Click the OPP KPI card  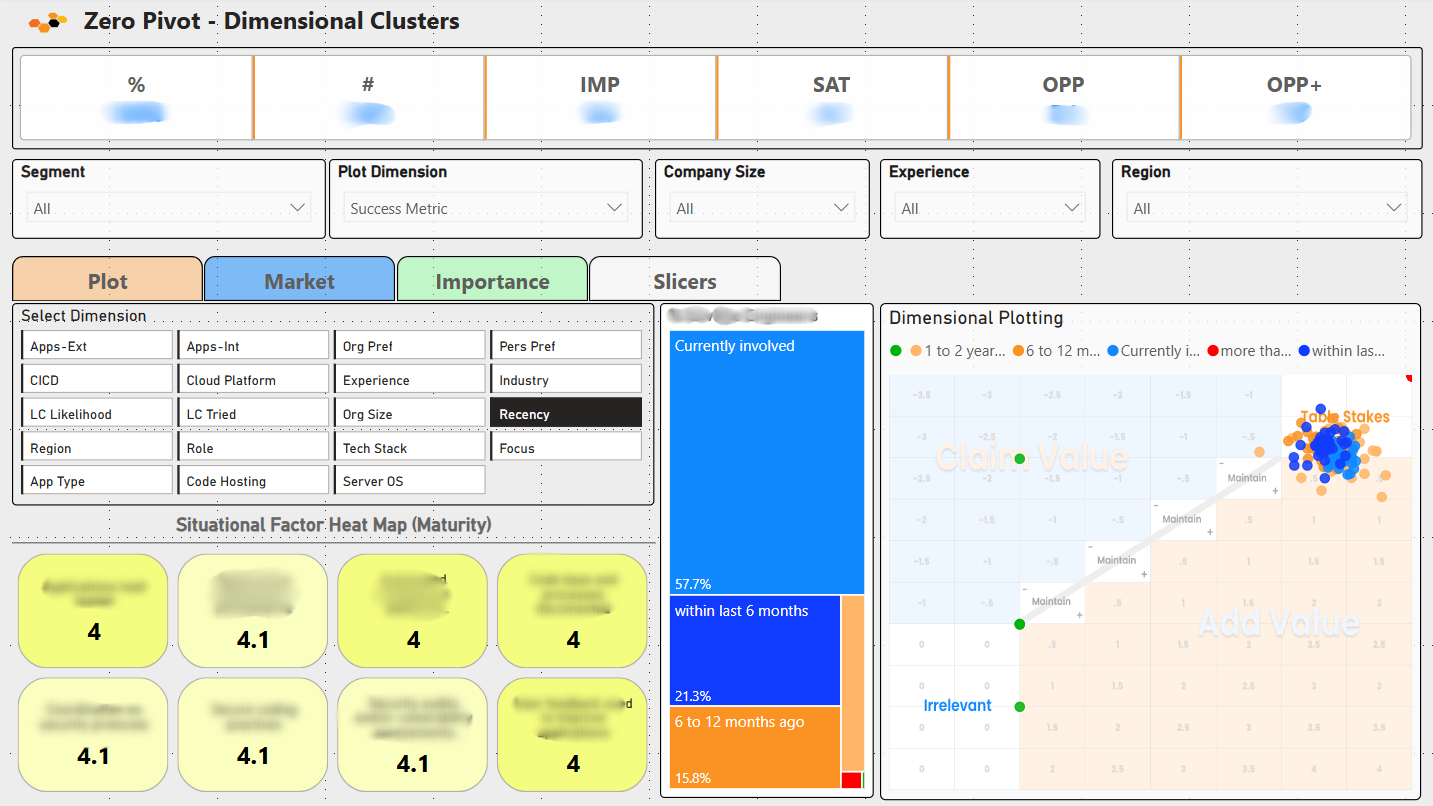coord(1064,97)
